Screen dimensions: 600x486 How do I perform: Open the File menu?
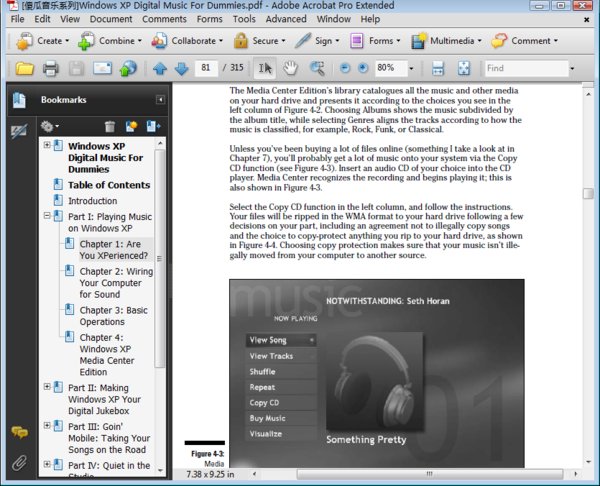tap(17, 19)
